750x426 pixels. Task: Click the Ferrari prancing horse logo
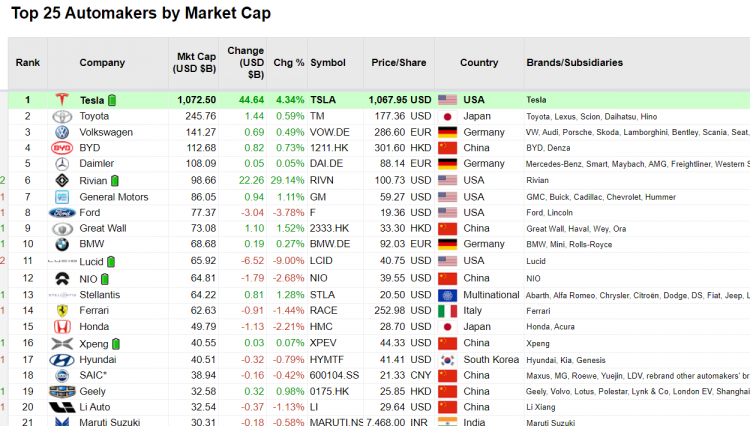pyautogui.click(x=62, y=311)
